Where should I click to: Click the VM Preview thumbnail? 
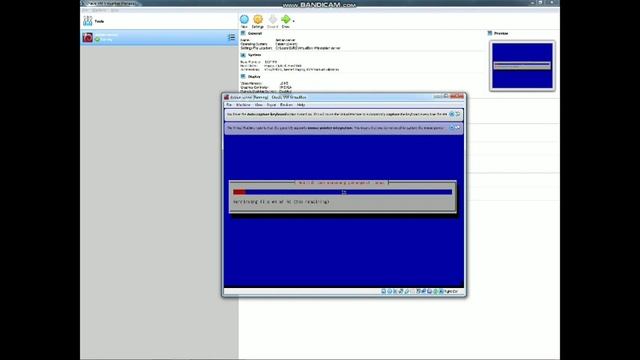(522, 66)
